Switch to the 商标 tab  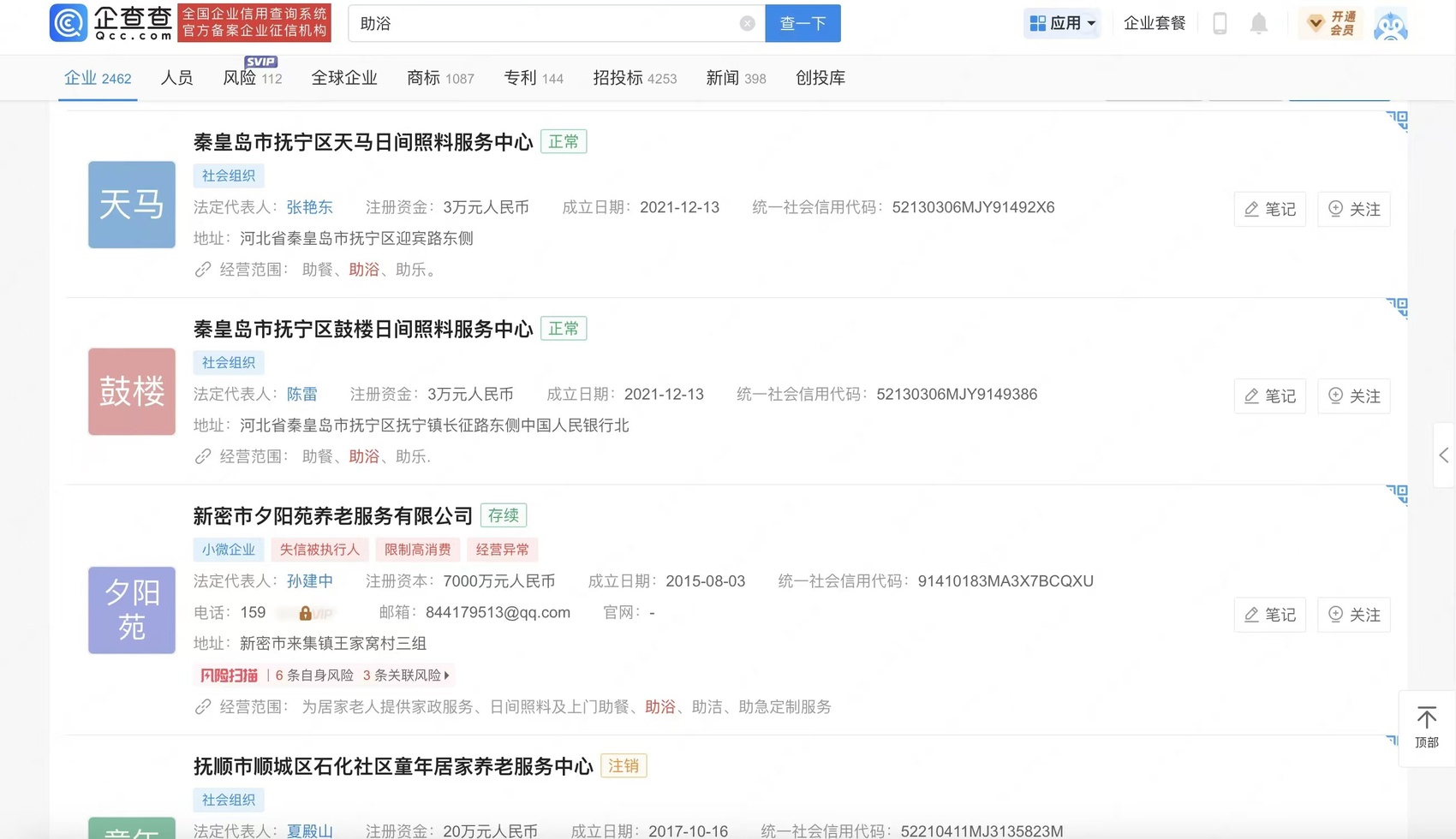tap(439, 78)
